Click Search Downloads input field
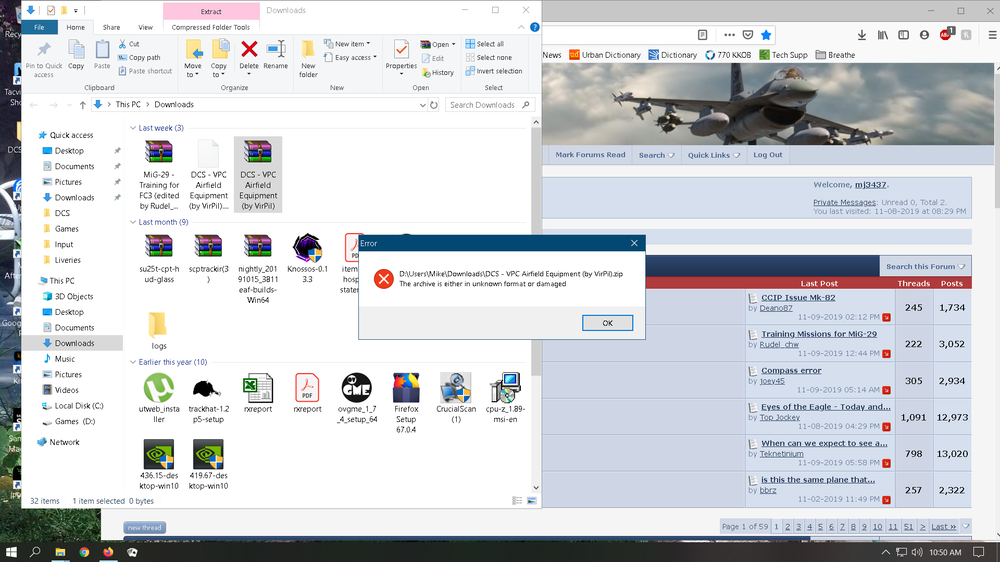Image resolution: width=1000 pixels, height=562 pixels. click(489, 105)
